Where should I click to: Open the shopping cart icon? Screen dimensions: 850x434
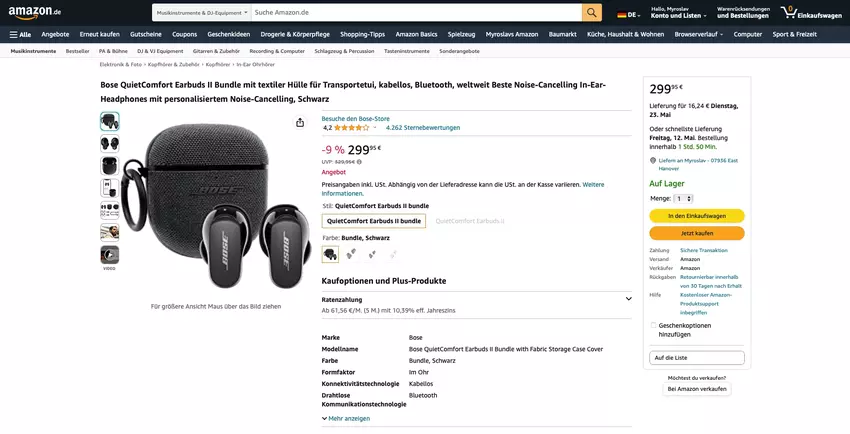coord(788,12)
